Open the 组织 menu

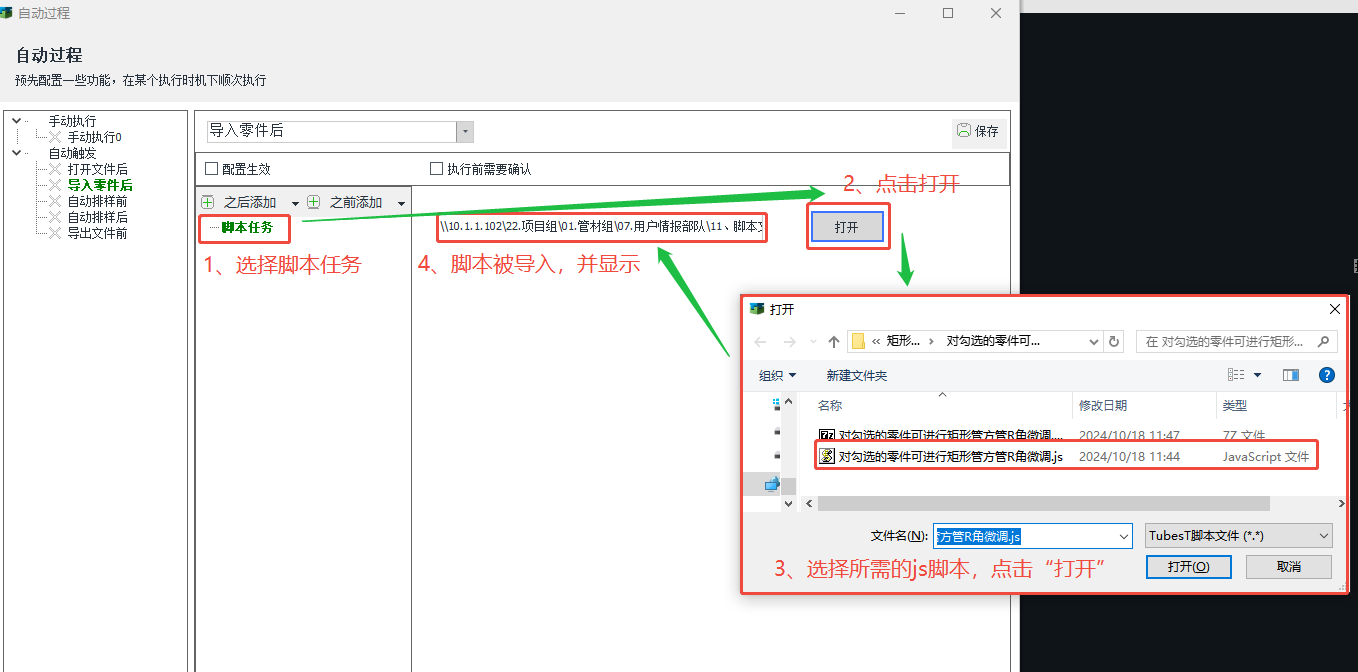coord(777,375)
